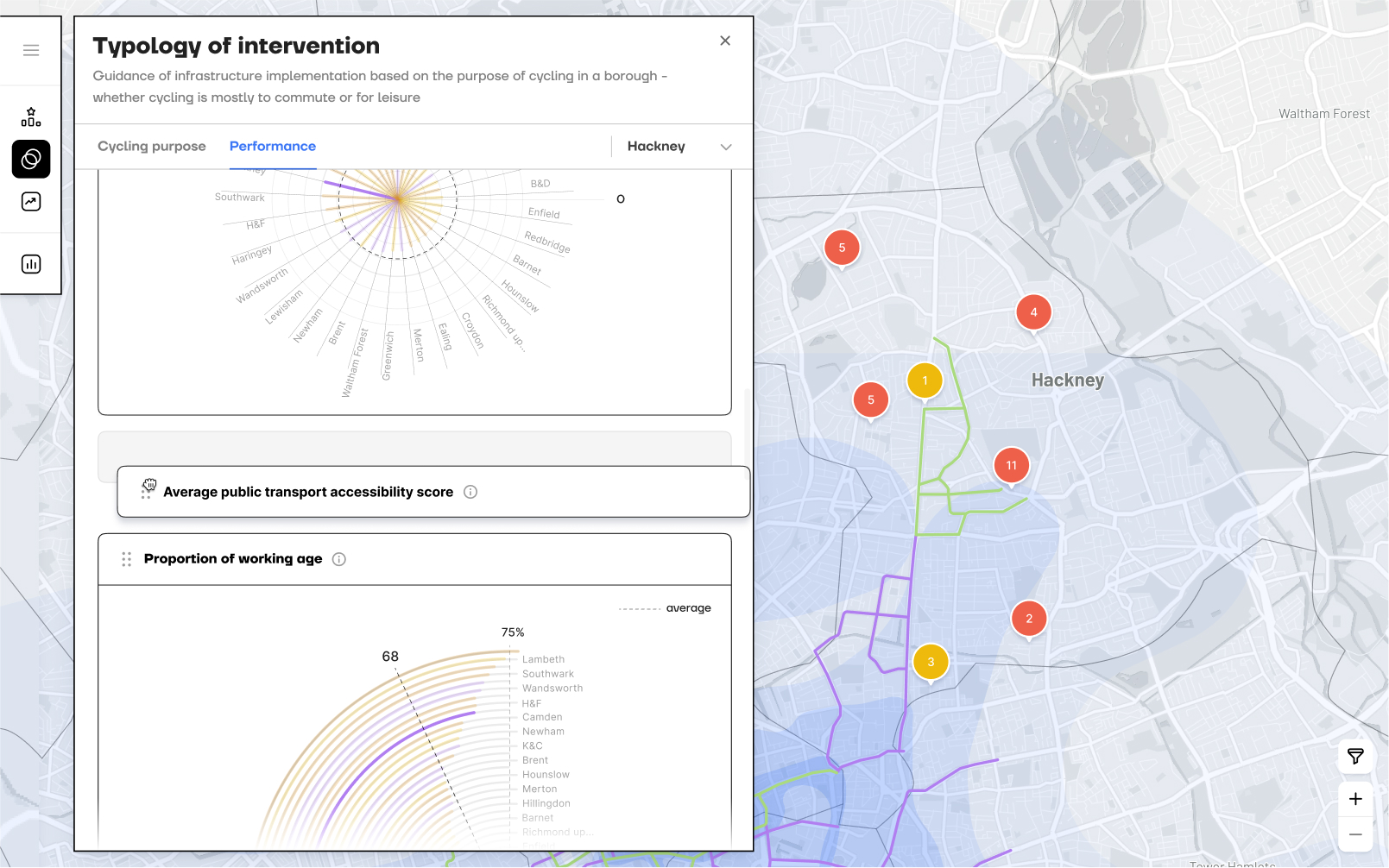The height and width of the screenshot is (868, 1389).
Task: Switch to the Cycling purpose tab
Action: (152, 147)
